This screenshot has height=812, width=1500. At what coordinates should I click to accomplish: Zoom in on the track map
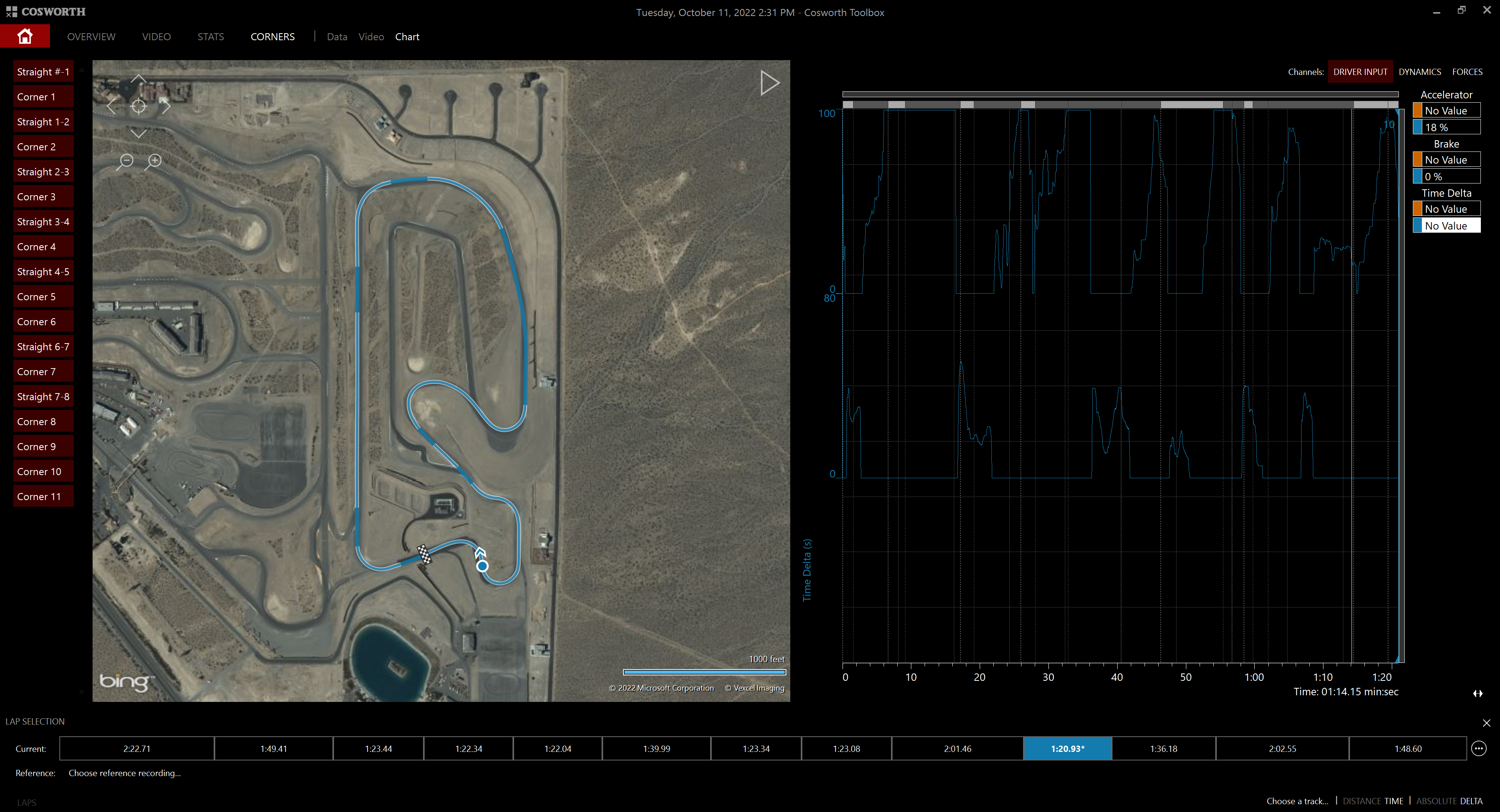[x=155, y=160]
